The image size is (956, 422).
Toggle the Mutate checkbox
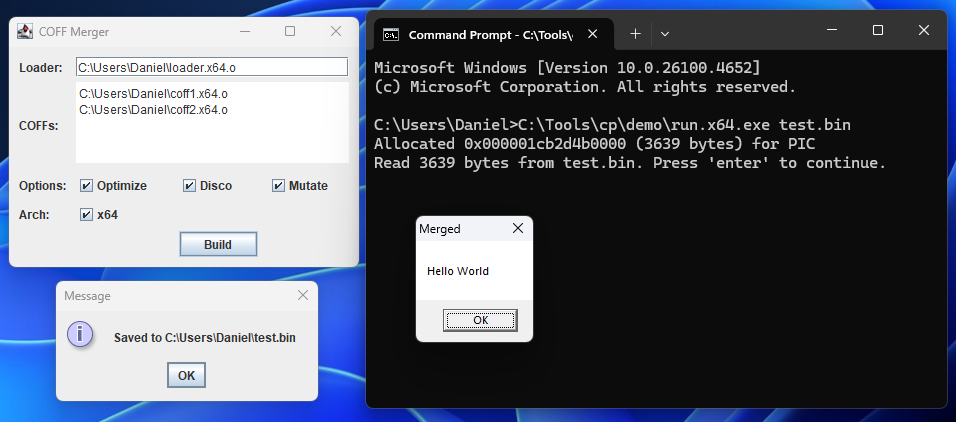pyautogui.click(x=278, y=186)
